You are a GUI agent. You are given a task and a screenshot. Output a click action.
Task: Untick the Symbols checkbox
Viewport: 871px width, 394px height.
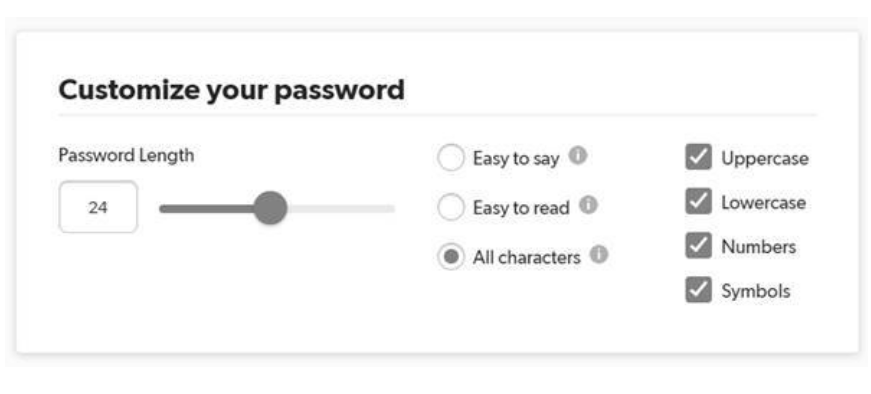click(x=698, y=290)
